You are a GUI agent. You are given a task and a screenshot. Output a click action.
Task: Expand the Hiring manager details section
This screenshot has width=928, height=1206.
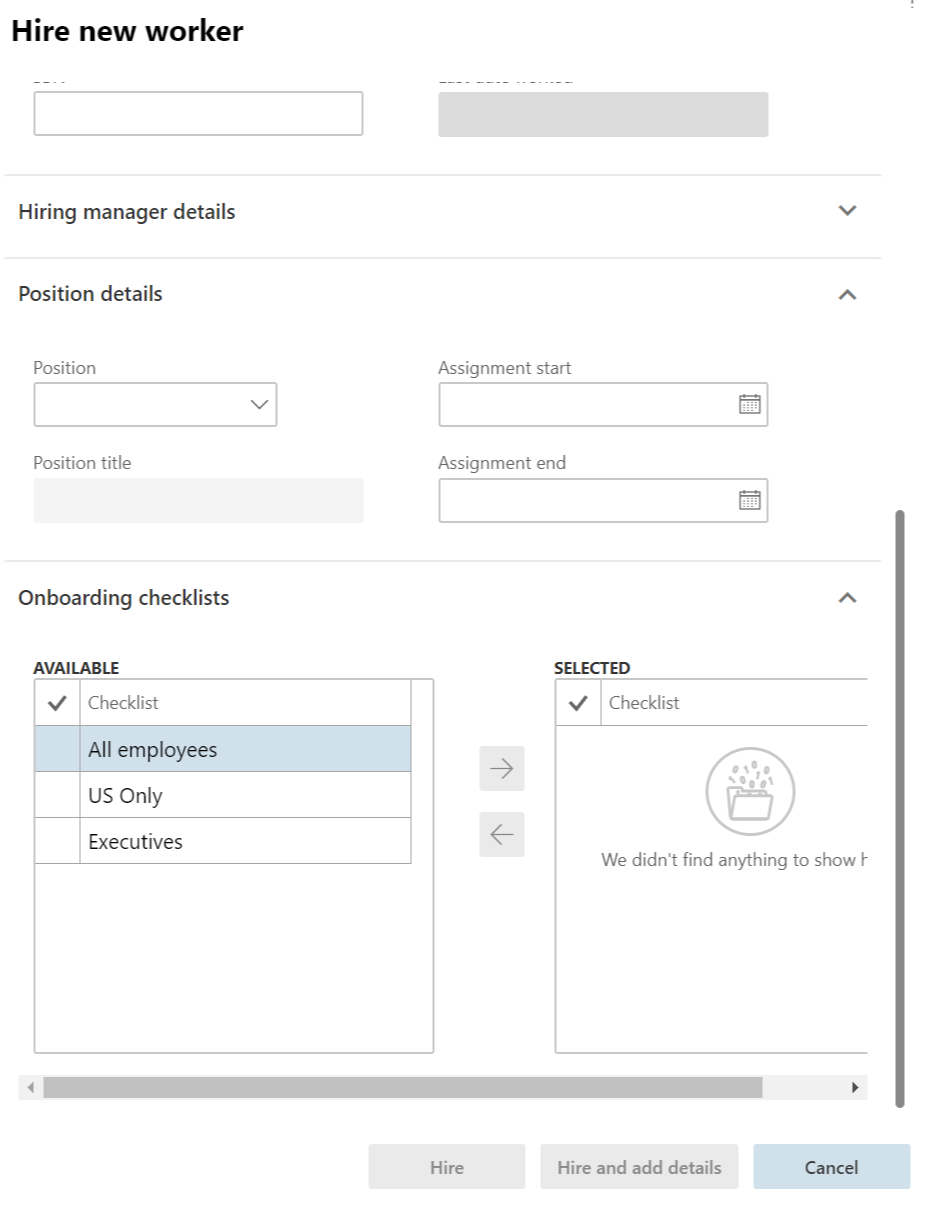click(847, 211)
